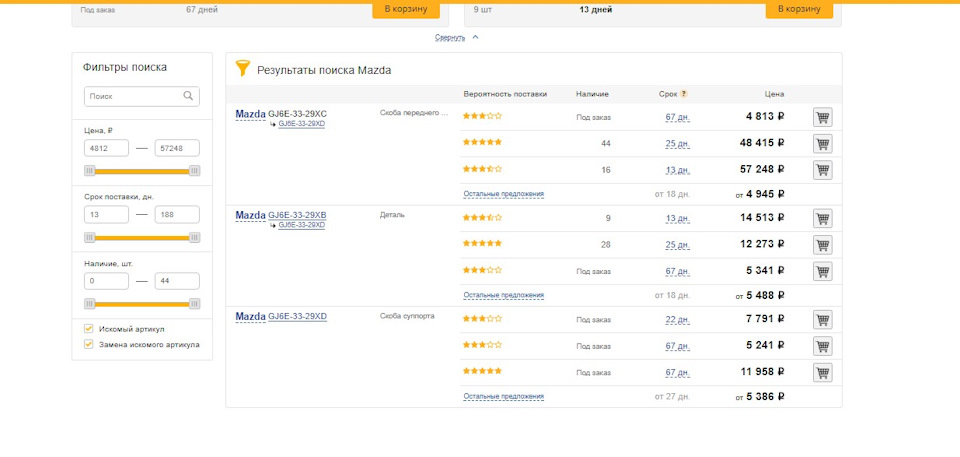The image size is (960, 457).
Task: Click the five-star rating for 48 415 ₽ offer
Action: 482,142
